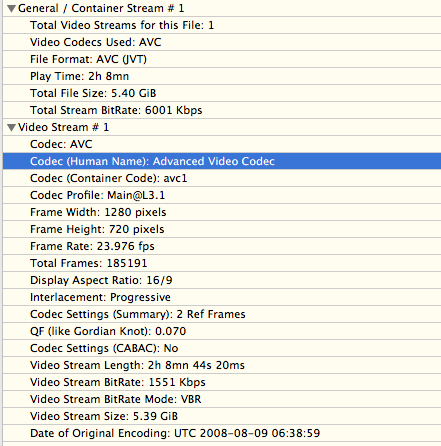Select the Video Codecs Used: AVC row
This screenshot has height=446, width=441.
pyautogui.click(x=222, y=42)
